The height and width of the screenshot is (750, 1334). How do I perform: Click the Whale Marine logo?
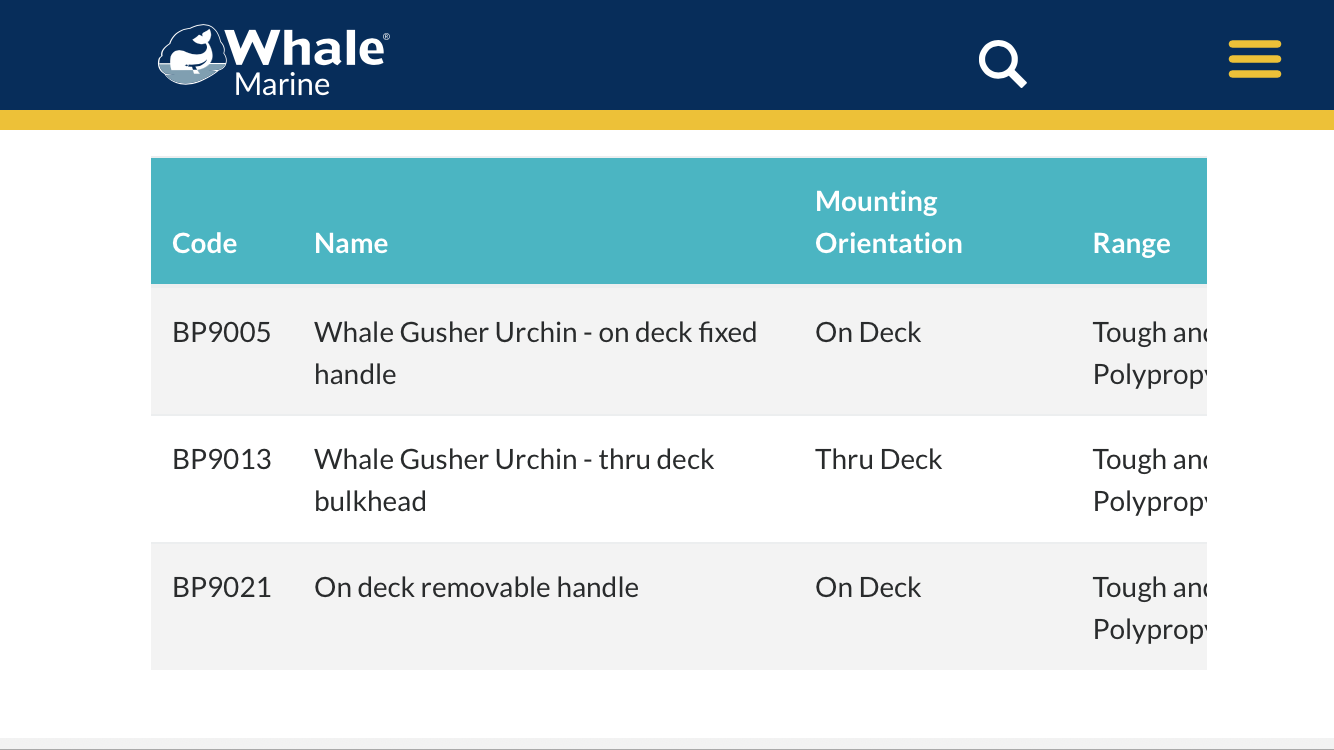coord(274,60)
